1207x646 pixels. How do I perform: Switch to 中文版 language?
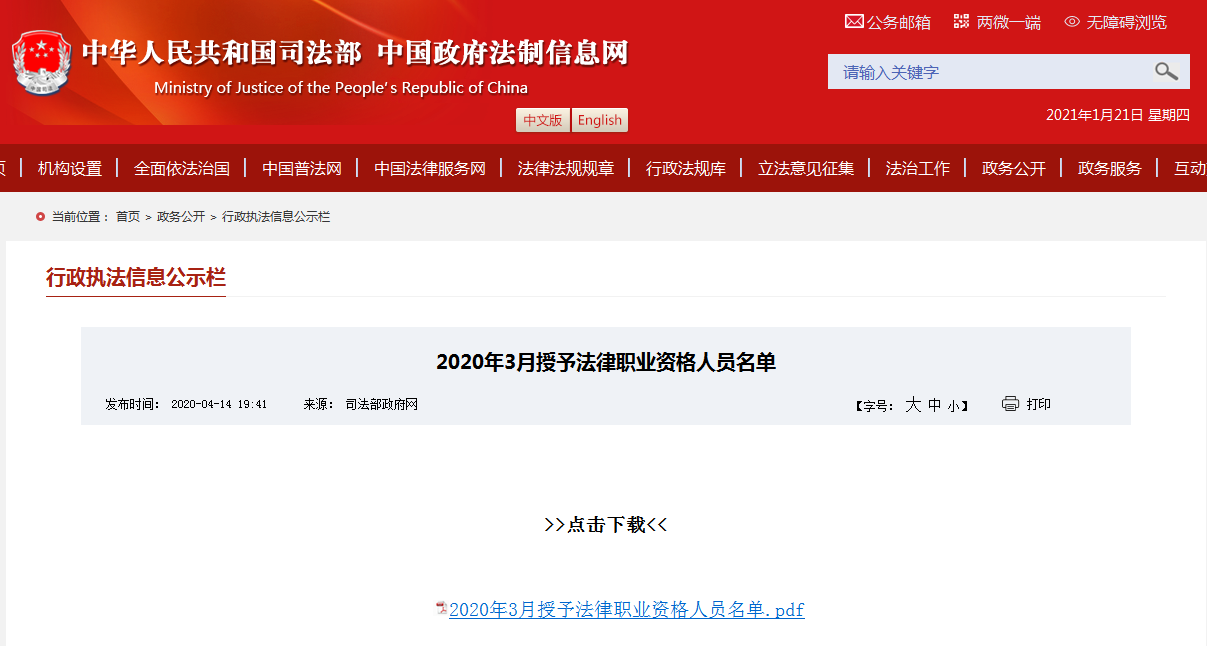click(x=543, y=120)
